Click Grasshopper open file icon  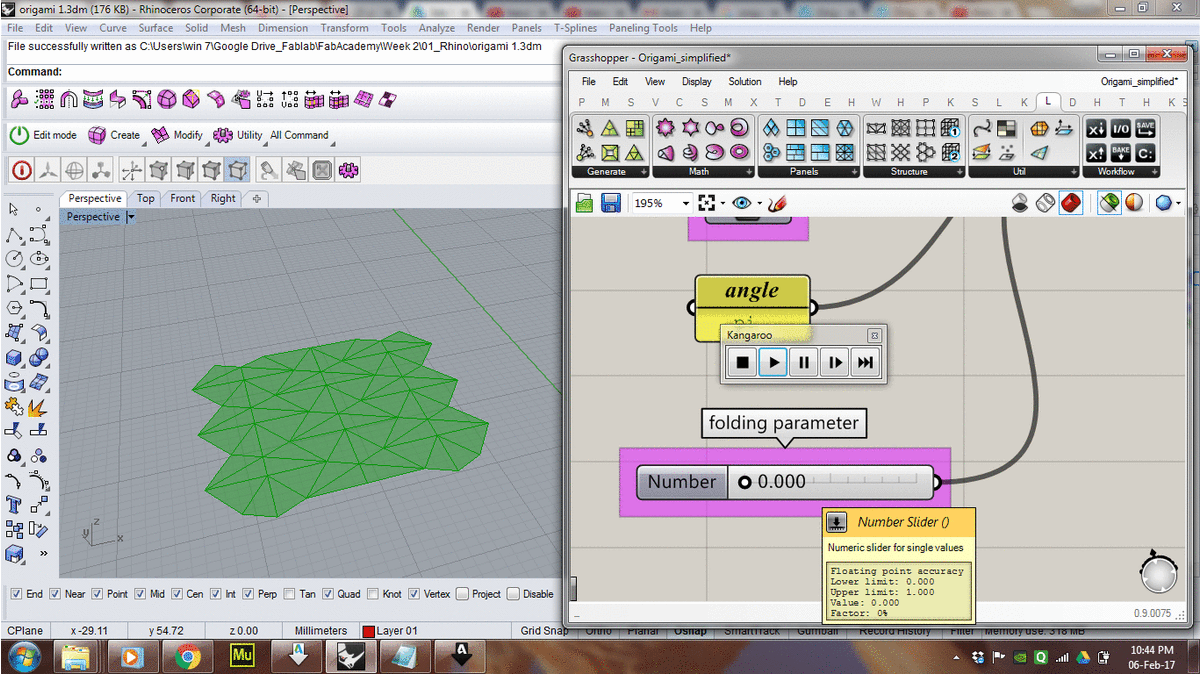coord(585,203)
